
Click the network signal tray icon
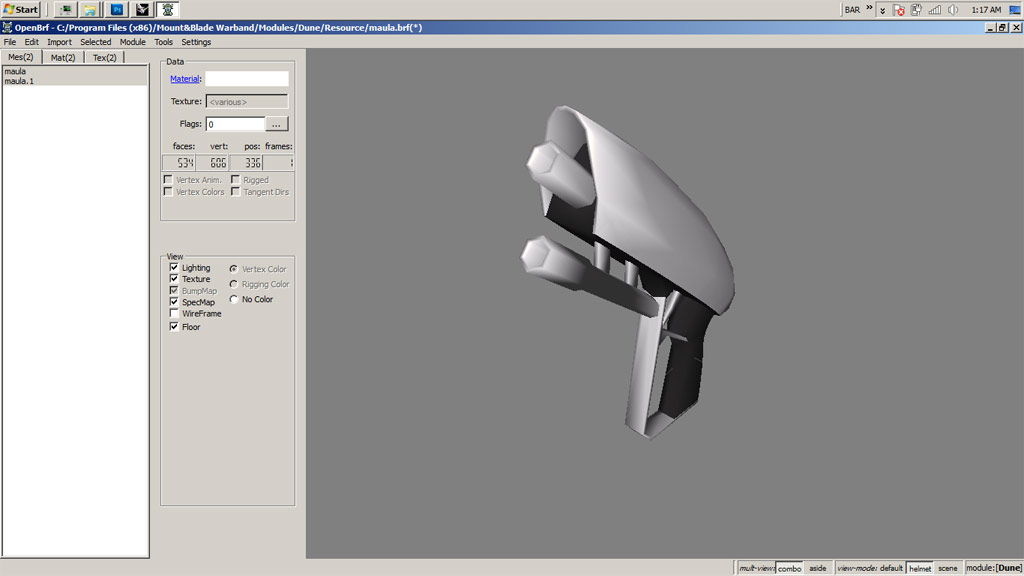point(935,9)
